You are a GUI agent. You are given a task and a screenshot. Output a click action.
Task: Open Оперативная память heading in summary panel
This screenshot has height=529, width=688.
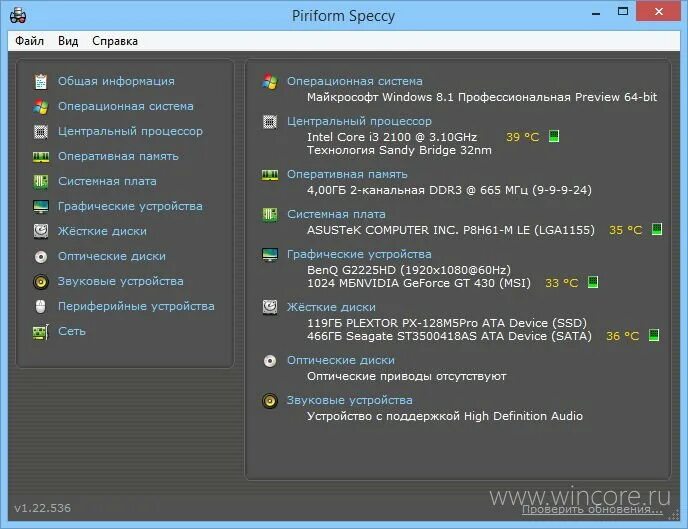point(348,174)
